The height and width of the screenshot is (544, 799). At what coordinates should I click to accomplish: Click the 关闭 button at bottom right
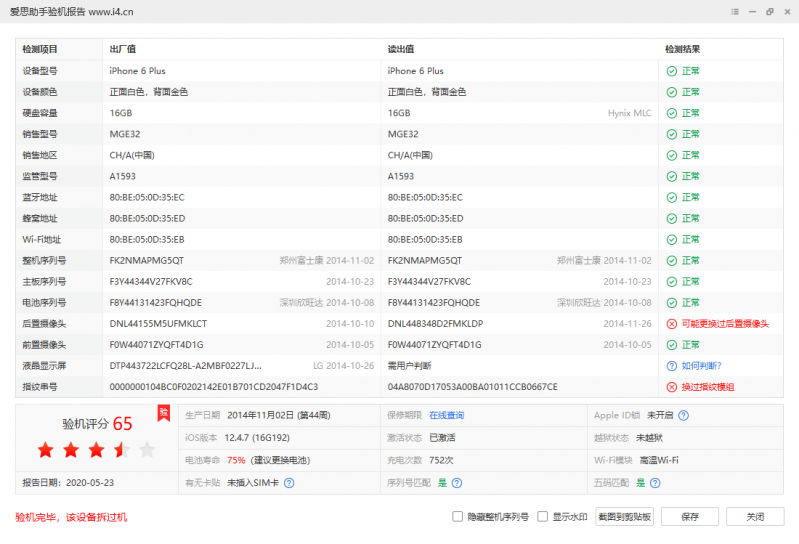point(755,517)
